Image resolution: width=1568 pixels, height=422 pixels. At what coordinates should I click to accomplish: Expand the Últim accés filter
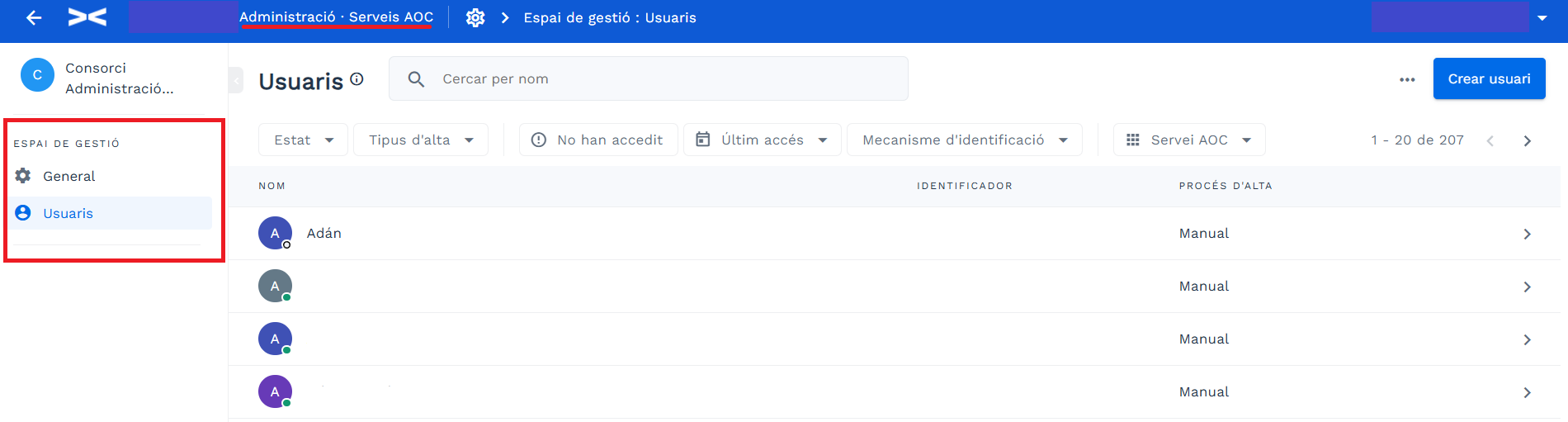pos(763,140)
